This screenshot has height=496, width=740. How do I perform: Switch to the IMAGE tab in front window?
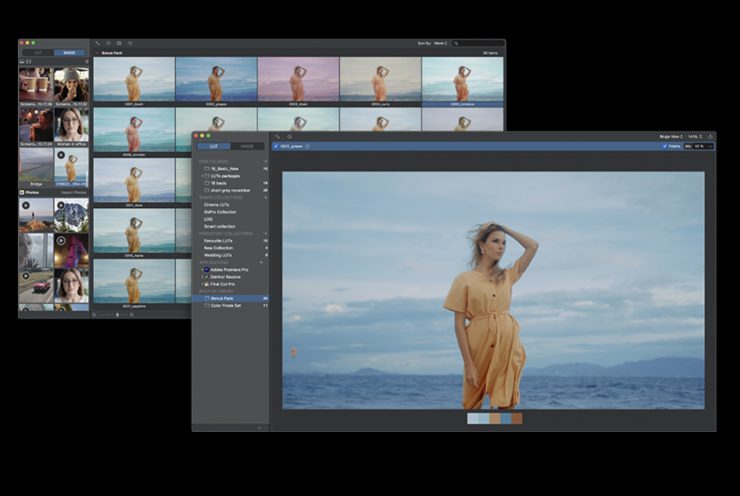(247, 146)
